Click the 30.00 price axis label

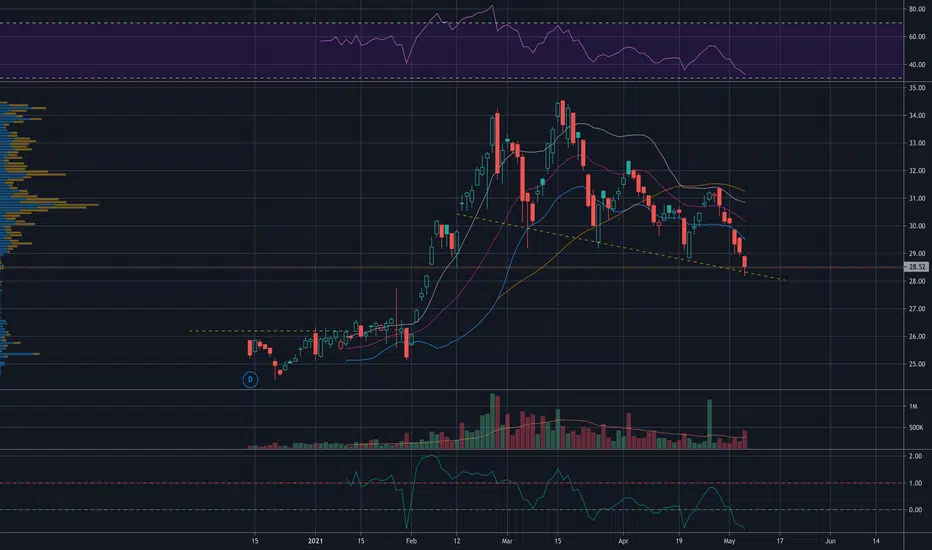point(917,226)
